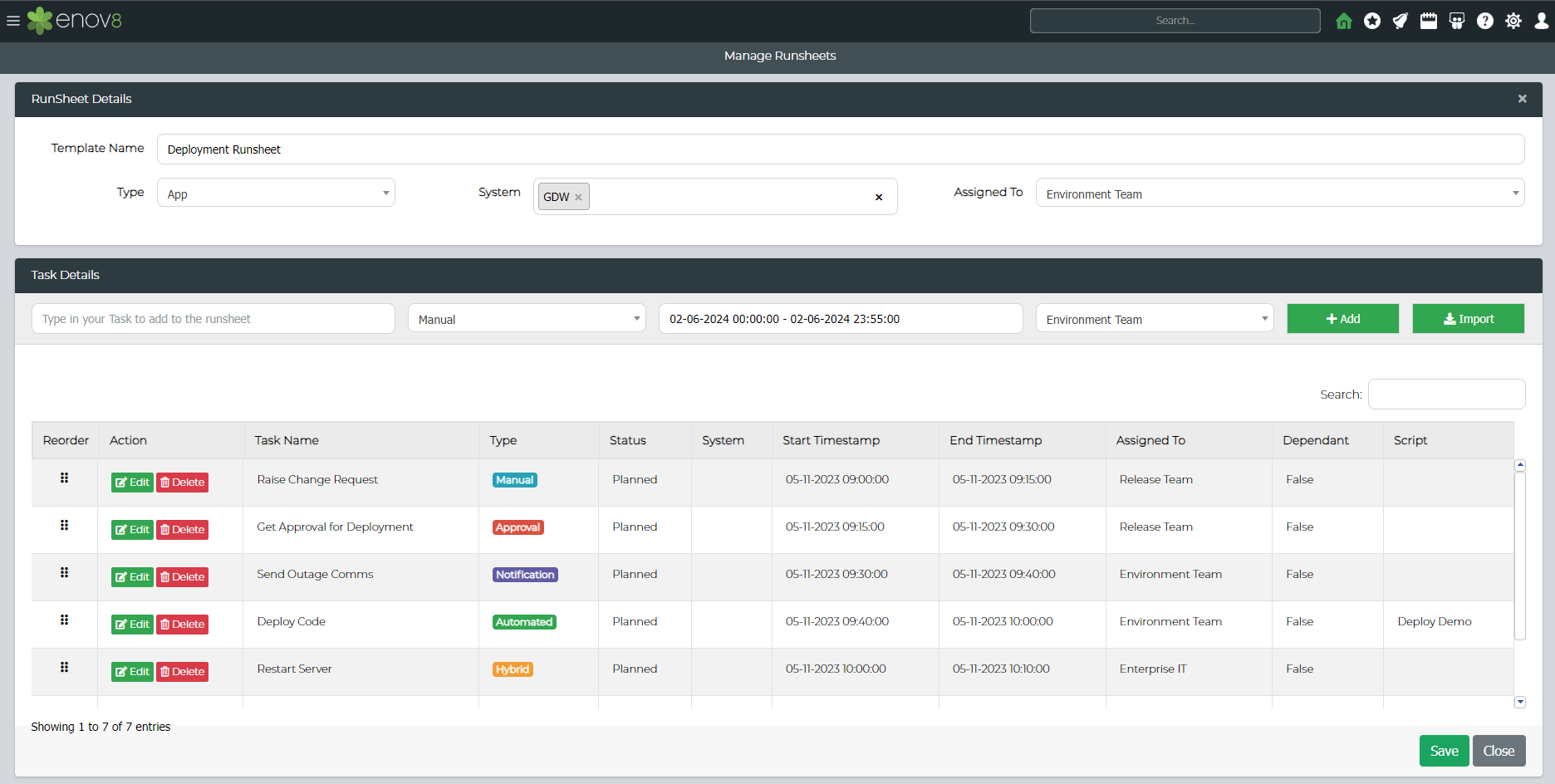1555x784 pixels.
Task: Open the Type dropdown showing App
Action: pyautogui.click(x=276, y=193)
